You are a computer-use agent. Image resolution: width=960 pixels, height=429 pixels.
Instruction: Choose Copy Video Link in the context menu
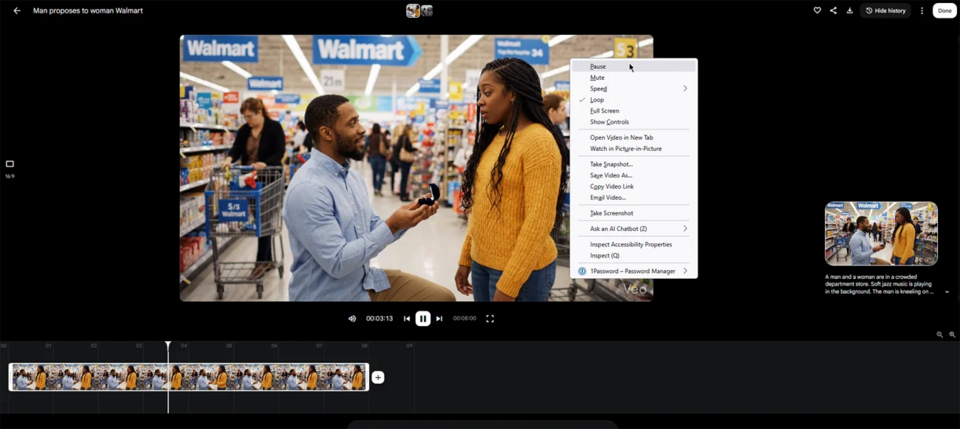tap(634, 186)
